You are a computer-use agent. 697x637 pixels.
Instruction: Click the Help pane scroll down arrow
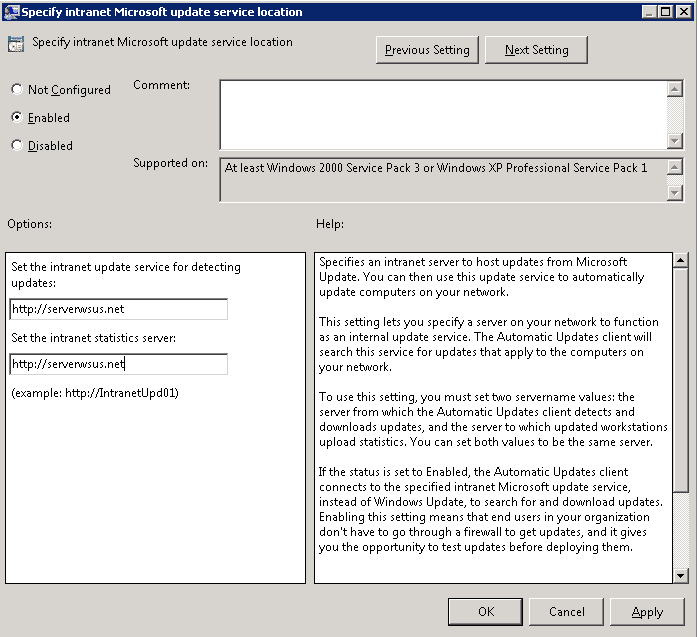681,576
